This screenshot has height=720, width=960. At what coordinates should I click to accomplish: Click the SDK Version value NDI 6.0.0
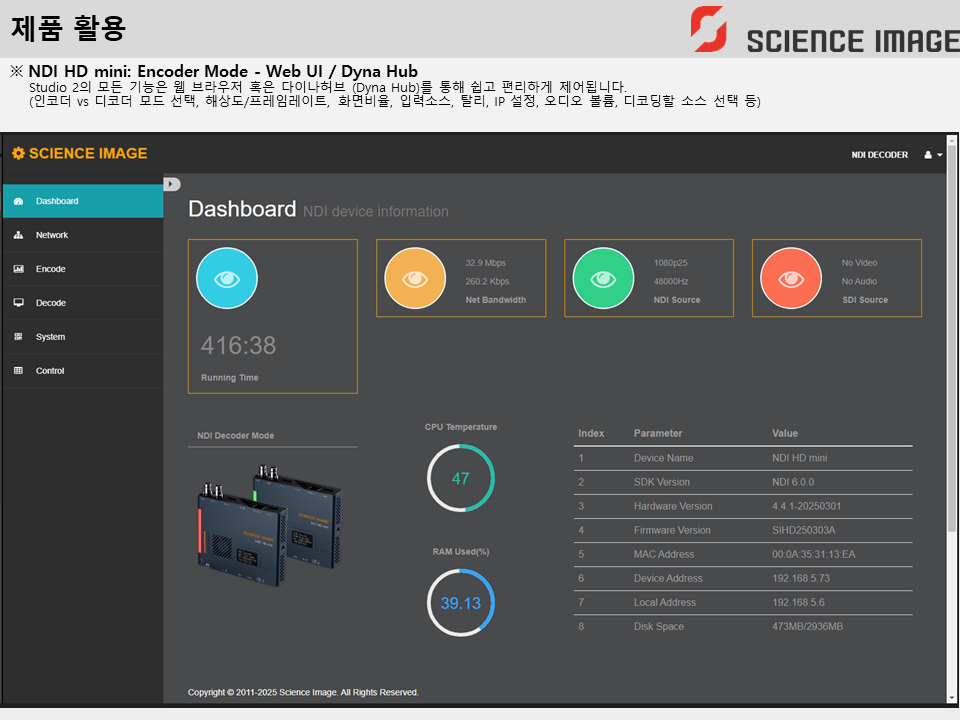point(793,482)
